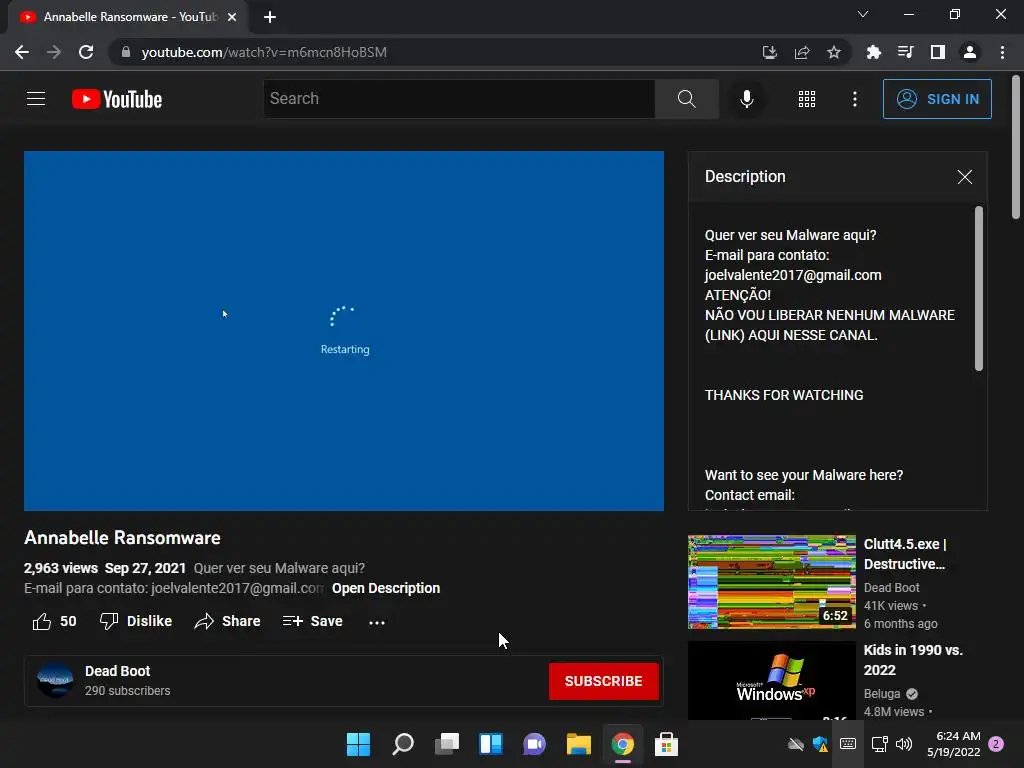
Task: Click the search magnifier button
Action: 686,99
